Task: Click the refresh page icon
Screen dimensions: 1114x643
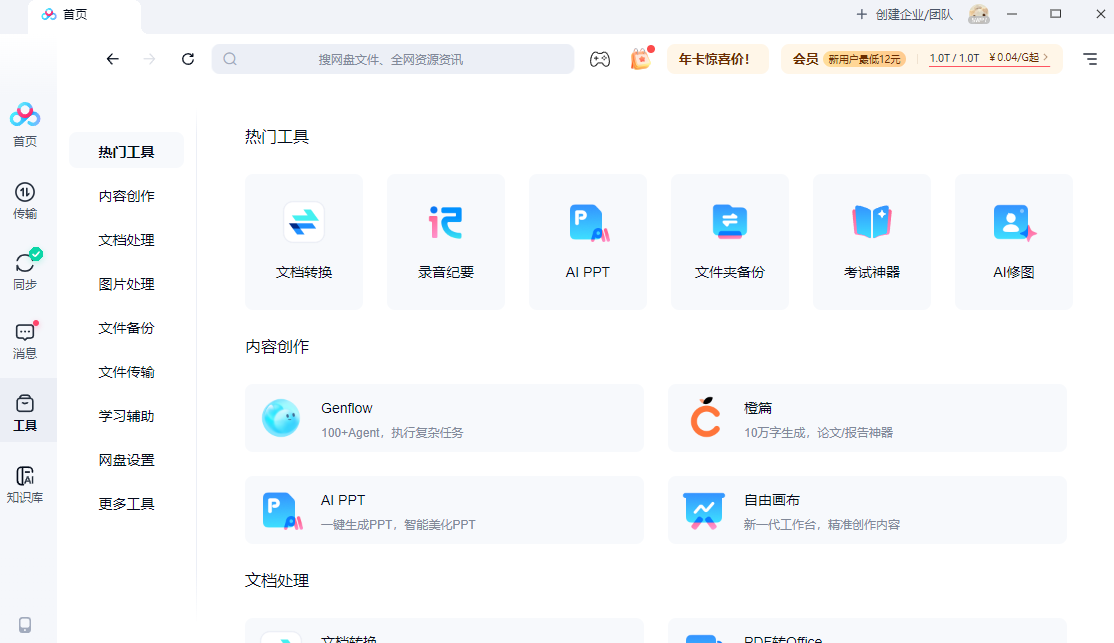Action: point(188,59)
